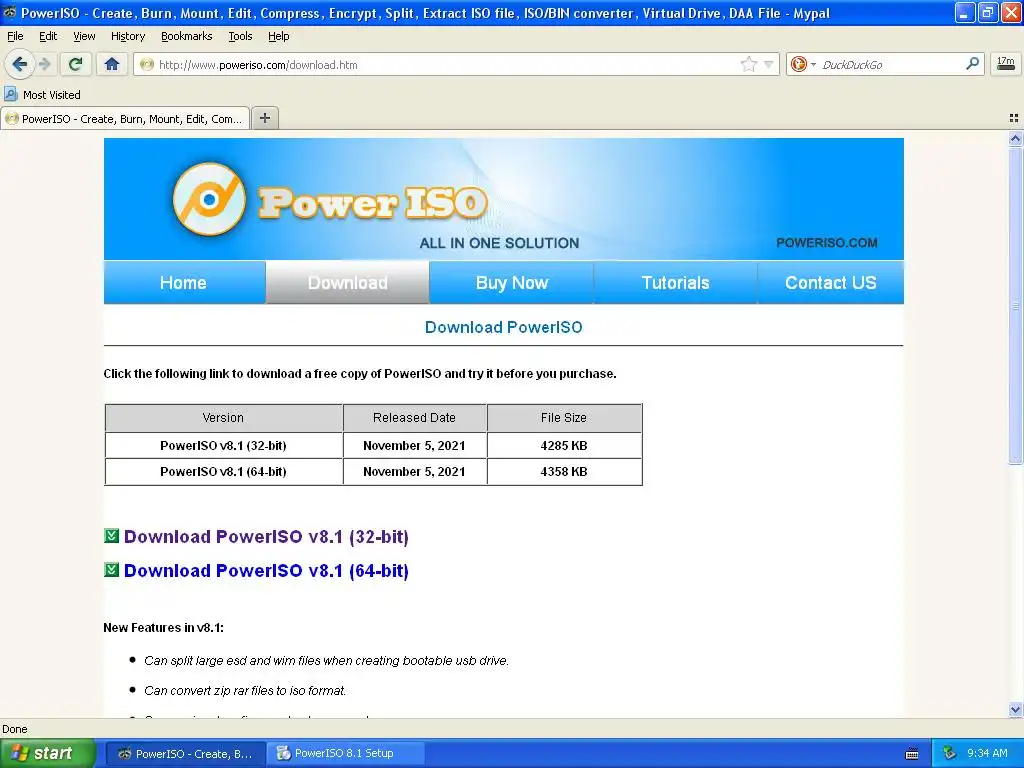Click the site identity icon in the address bar
The height and width of the screenshot is (768, 1024).
point(147,64)
